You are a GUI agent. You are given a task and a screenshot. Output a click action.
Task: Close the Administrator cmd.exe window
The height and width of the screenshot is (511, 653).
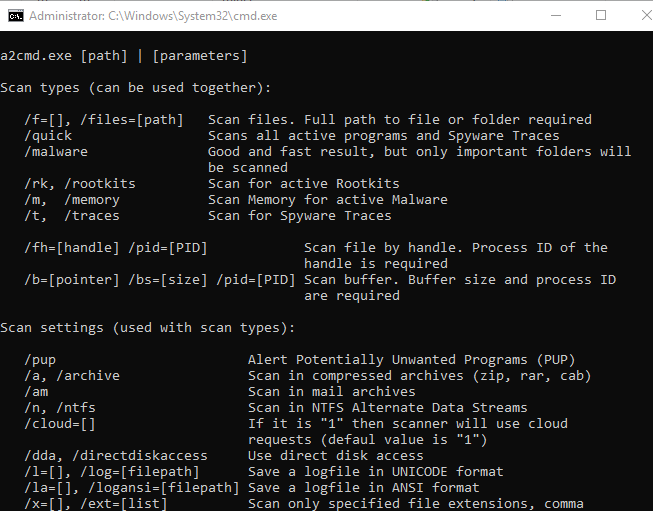646,16
